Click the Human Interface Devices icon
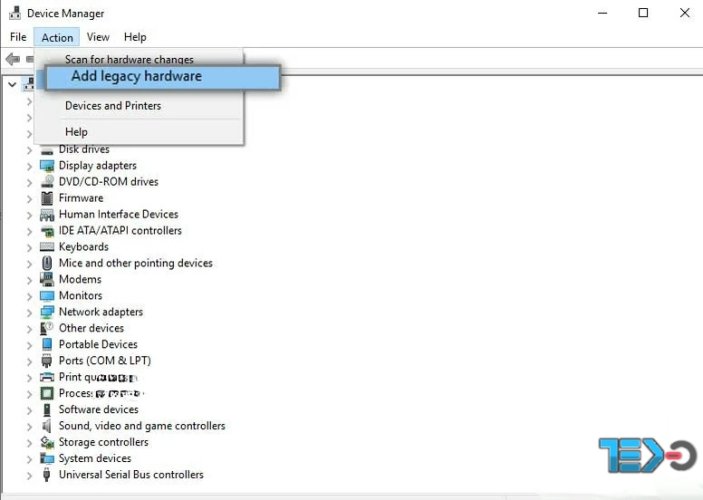This screenshot has width=703, height=500. point(47,214)
